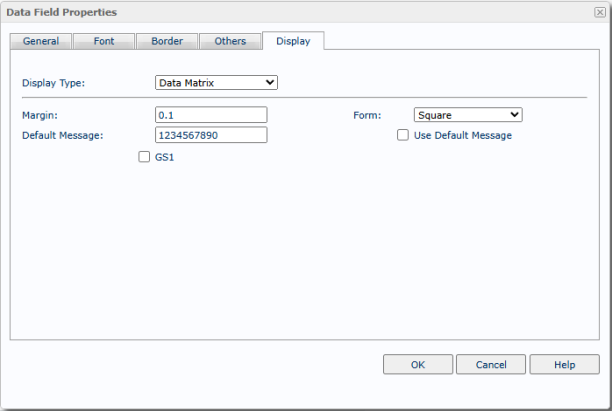Screen dimensions: 612x411
Task: Click the Form label text
Action: (x=367, y=115)
